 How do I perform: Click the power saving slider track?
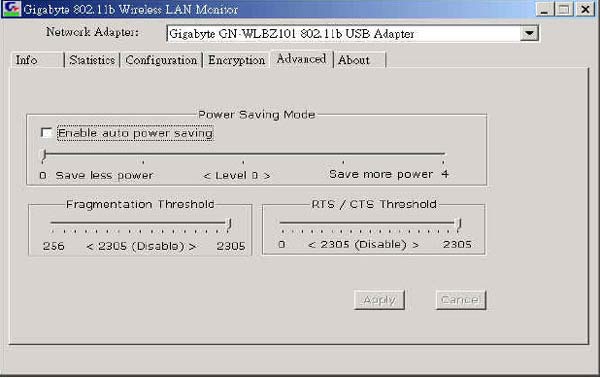(244, 154)
